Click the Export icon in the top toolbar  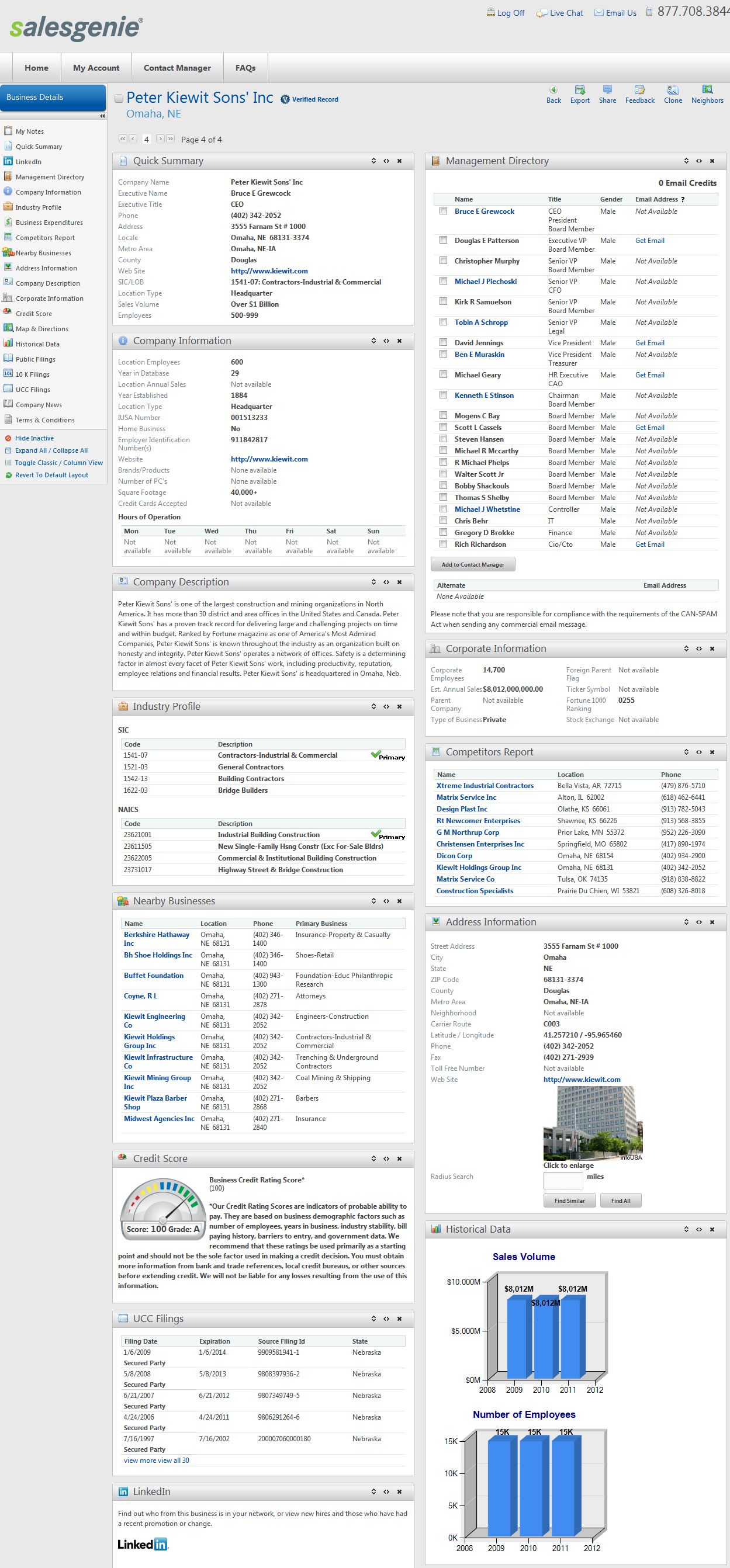click(580, 90)
